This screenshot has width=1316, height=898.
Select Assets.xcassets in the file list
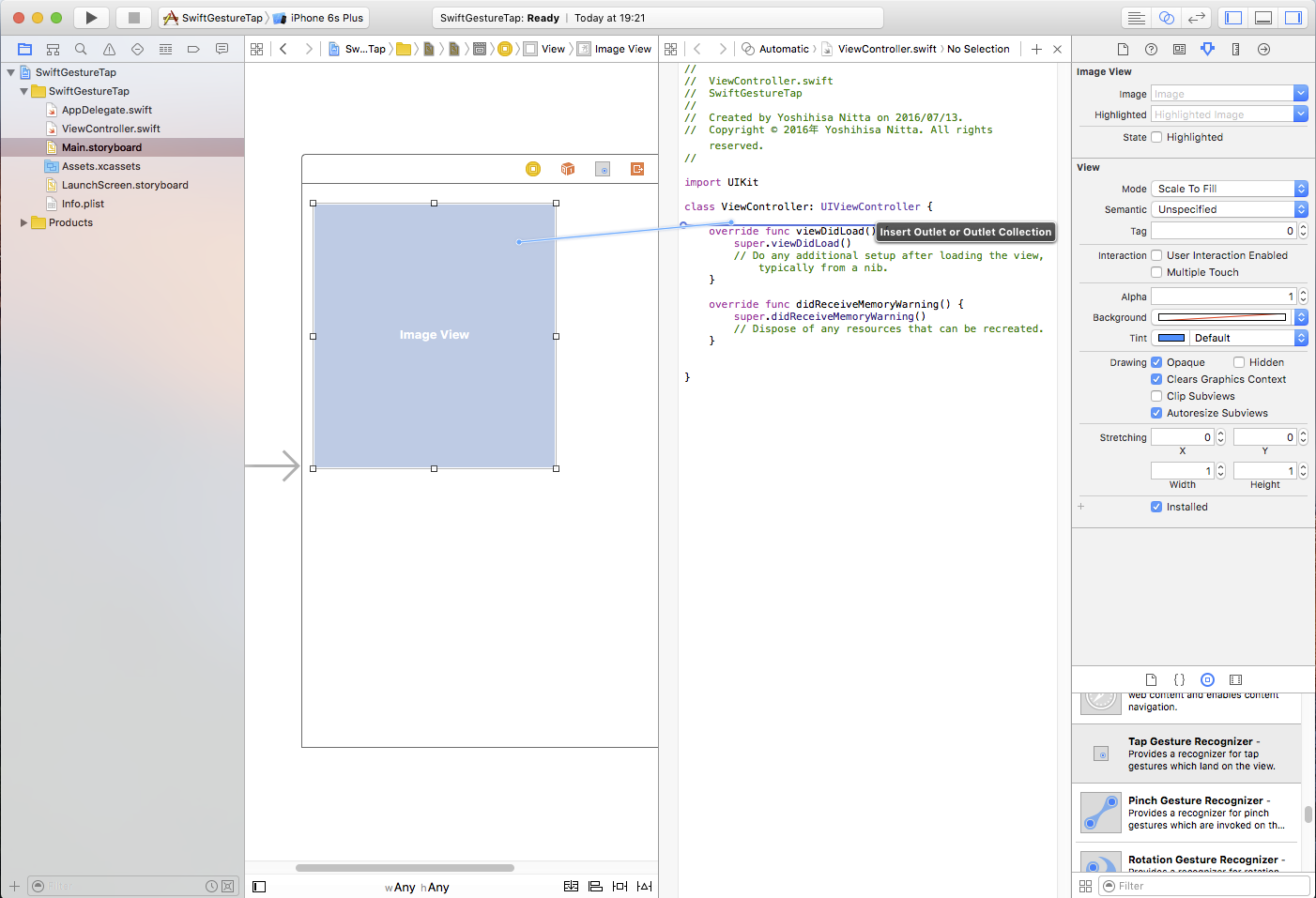click(100, 166)
